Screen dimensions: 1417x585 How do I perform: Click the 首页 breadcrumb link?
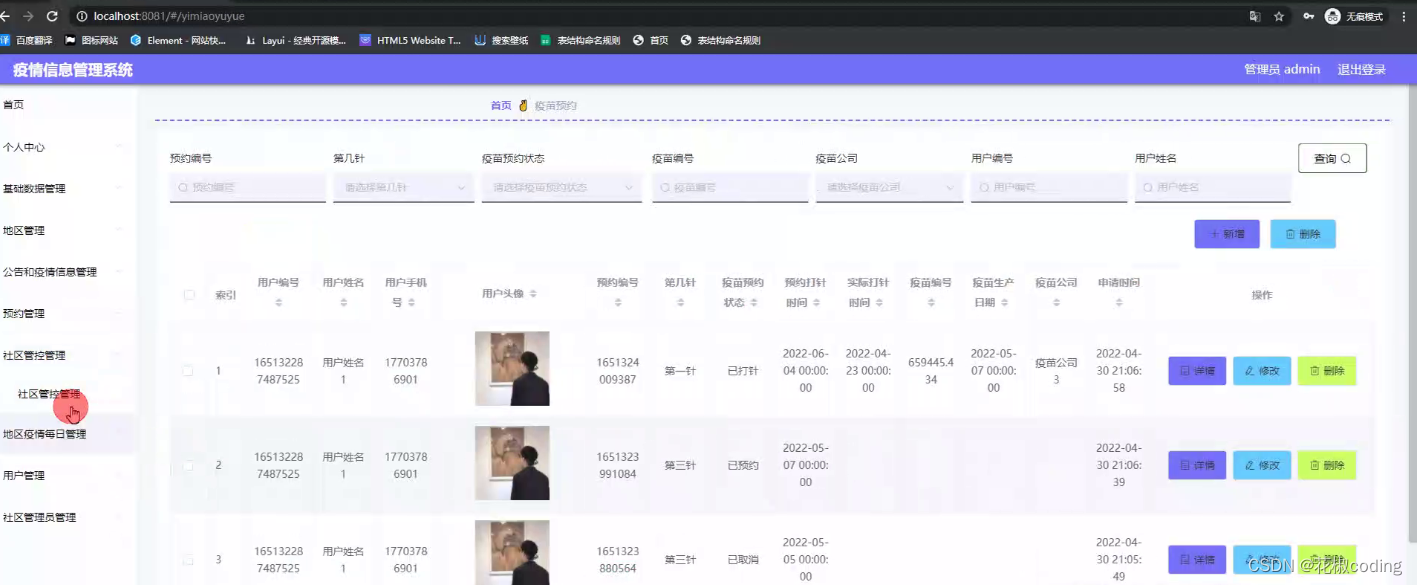click(x=502, y=104)
